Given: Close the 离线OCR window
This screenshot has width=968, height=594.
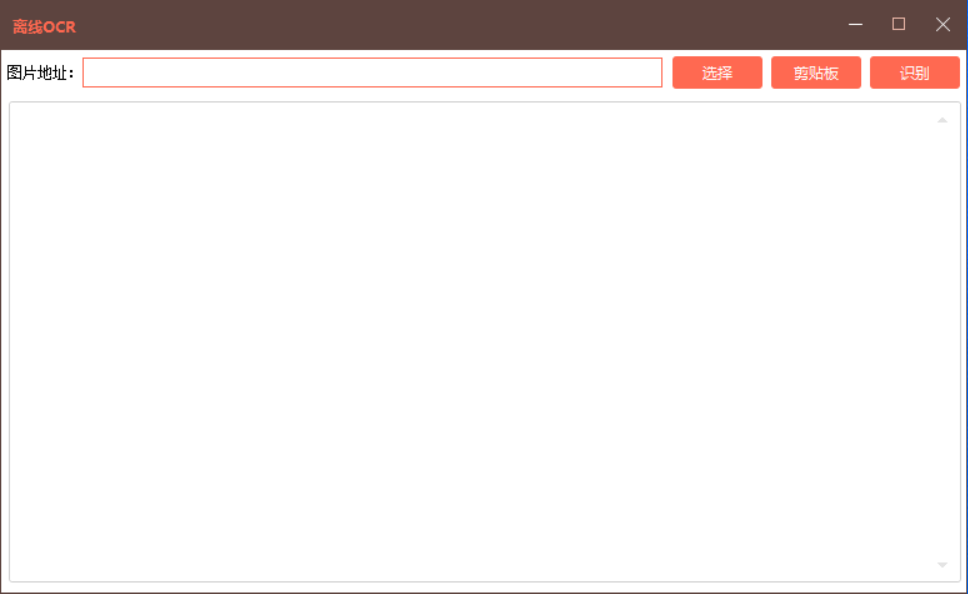Looking at the screenshot, I should [942, 25].
